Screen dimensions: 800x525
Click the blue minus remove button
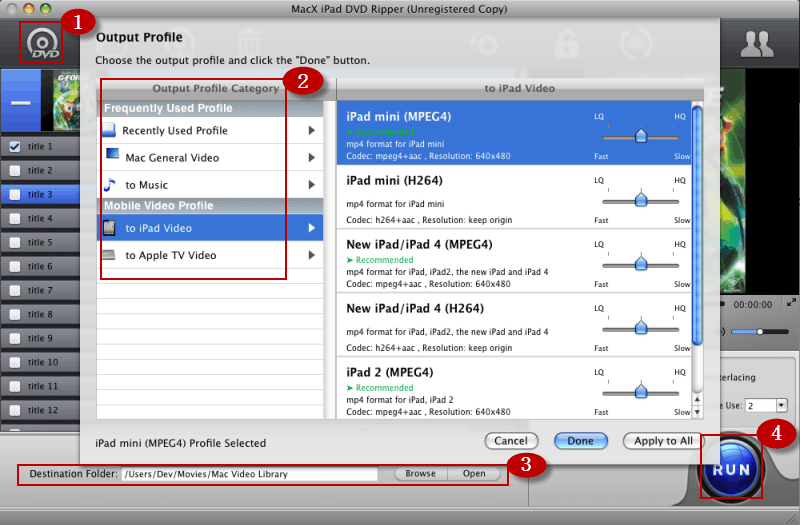(x=20, y=103)
